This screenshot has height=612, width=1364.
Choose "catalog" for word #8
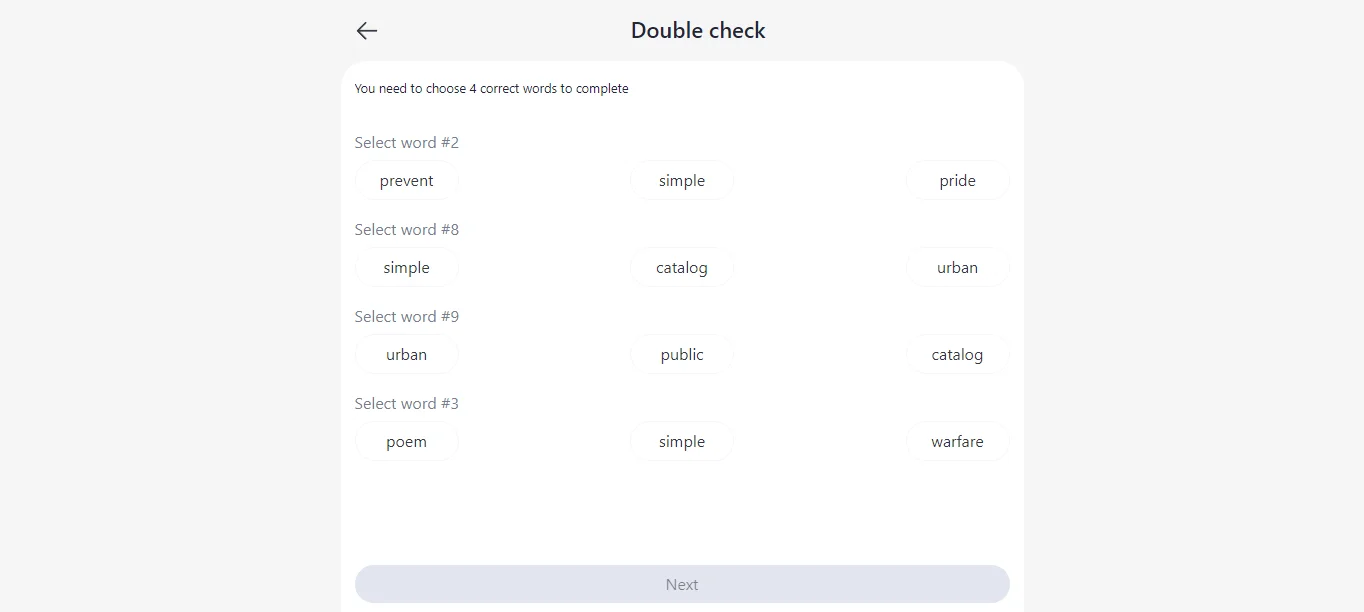pos(682,268)
